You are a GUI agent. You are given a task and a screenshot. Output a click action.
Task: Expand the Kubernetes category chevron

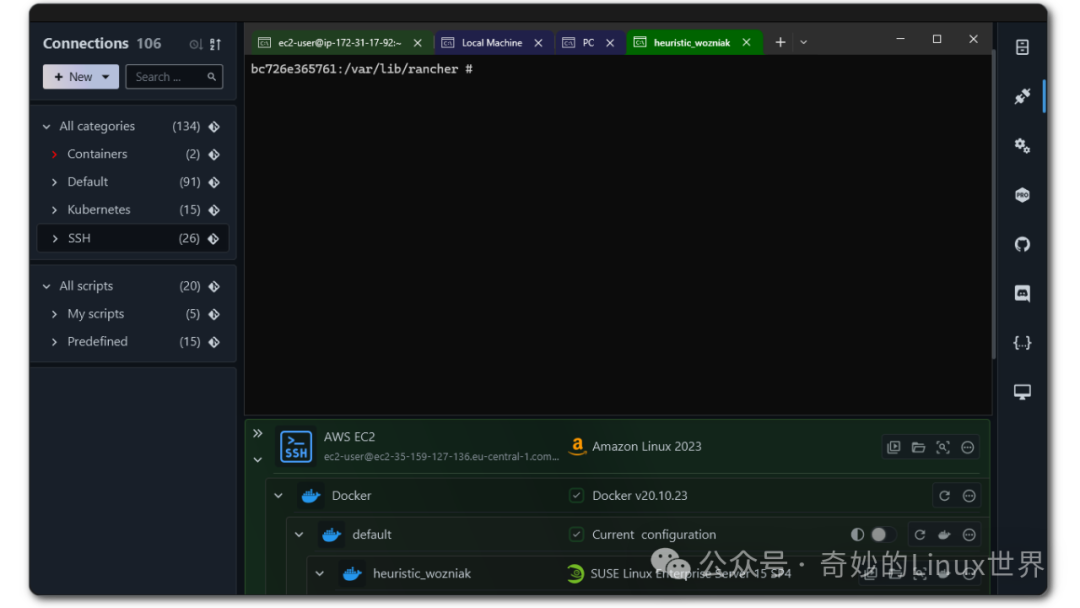54,210
